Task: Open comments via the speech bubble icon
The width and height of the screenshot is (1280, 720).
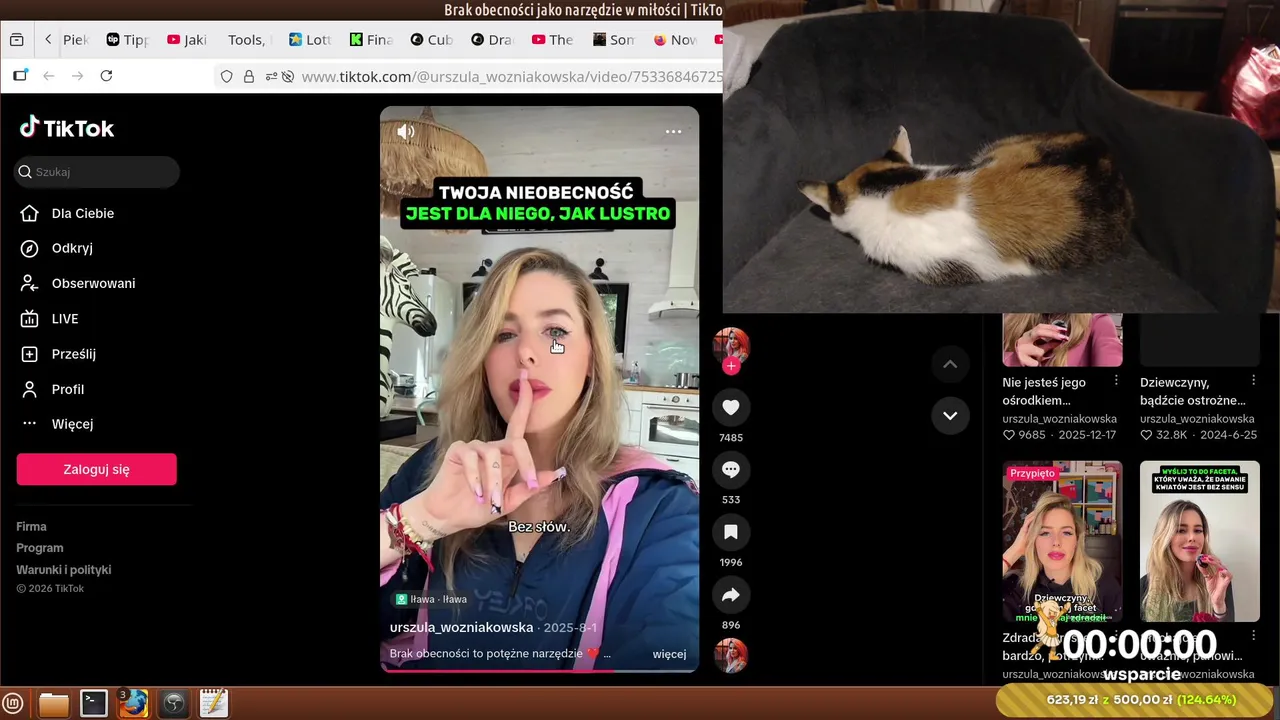Action: click(731, 469)
